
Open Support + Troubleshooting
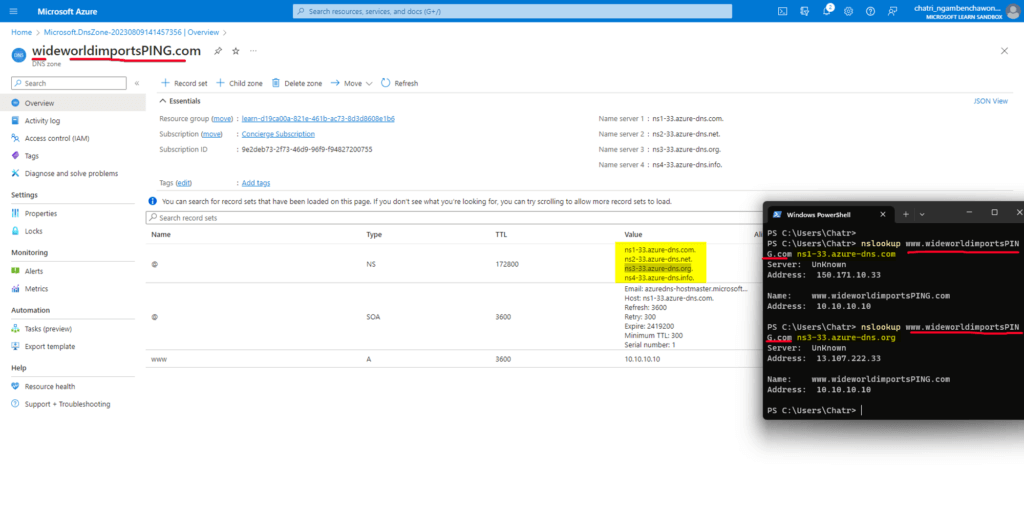(68, 404)
